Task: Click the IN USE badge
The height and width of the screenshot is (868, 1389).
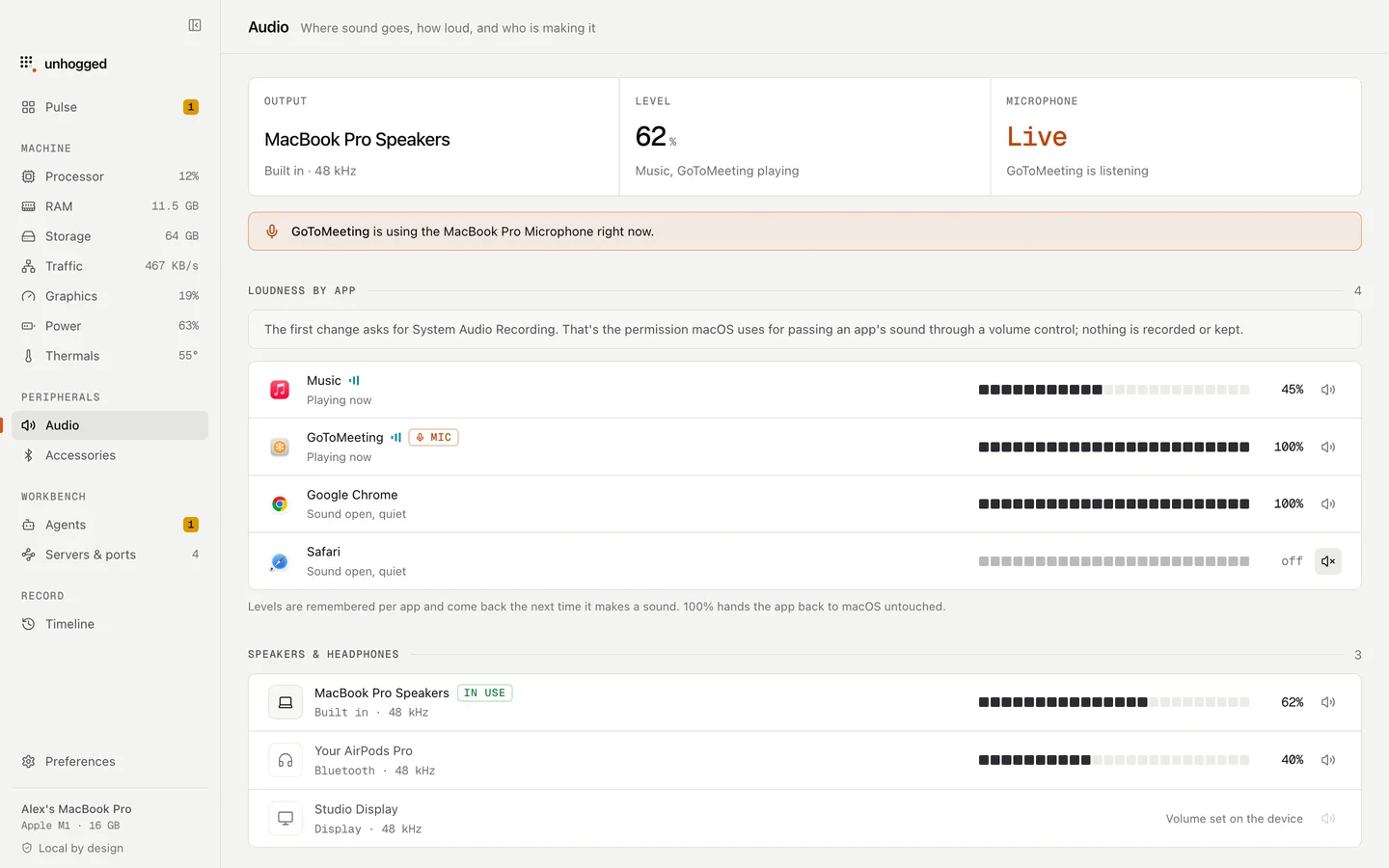Action: tap(484, 692)
